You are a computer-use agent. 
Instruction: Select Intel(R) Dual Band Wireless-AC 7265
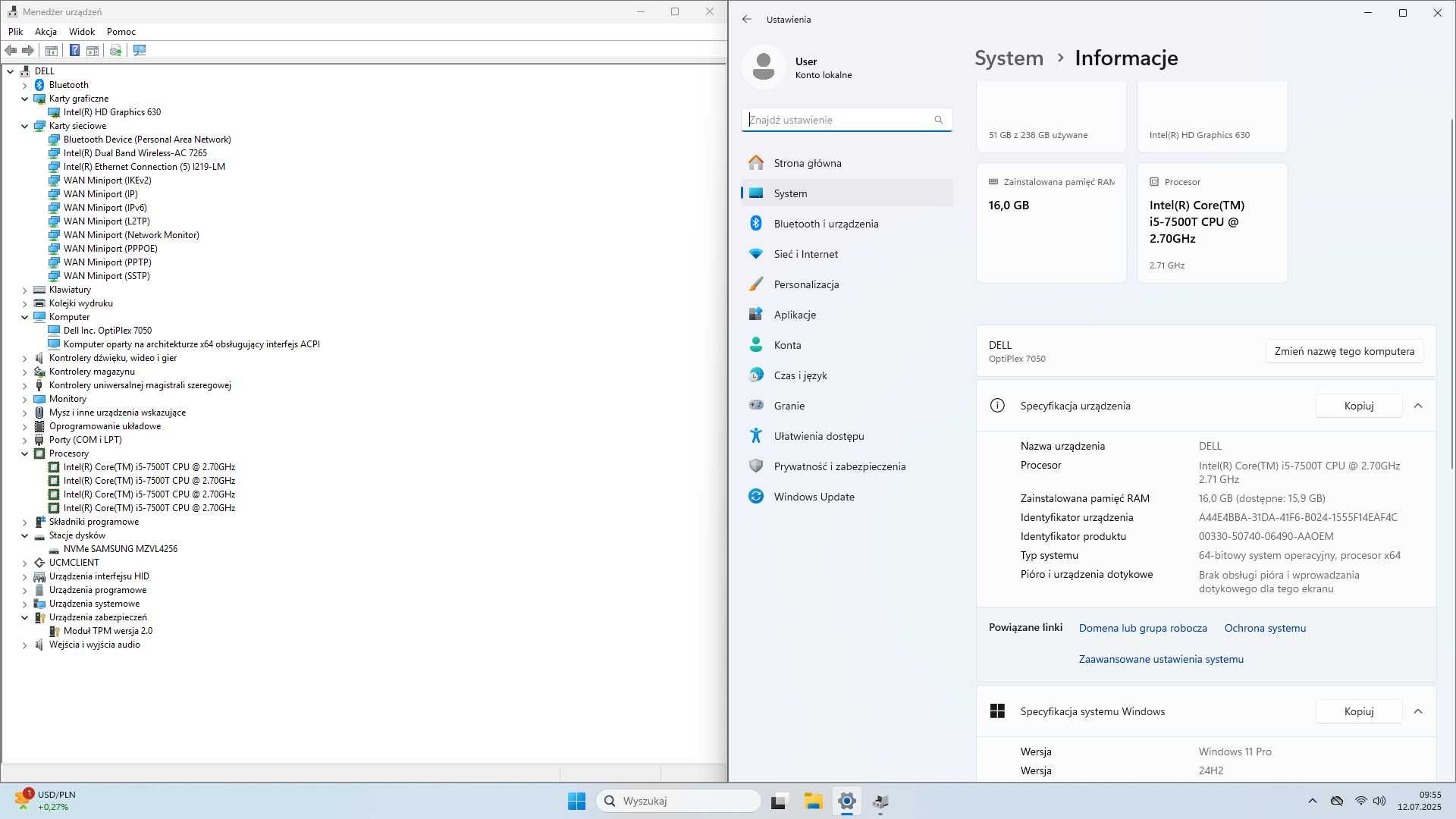[x=135, y=153]
